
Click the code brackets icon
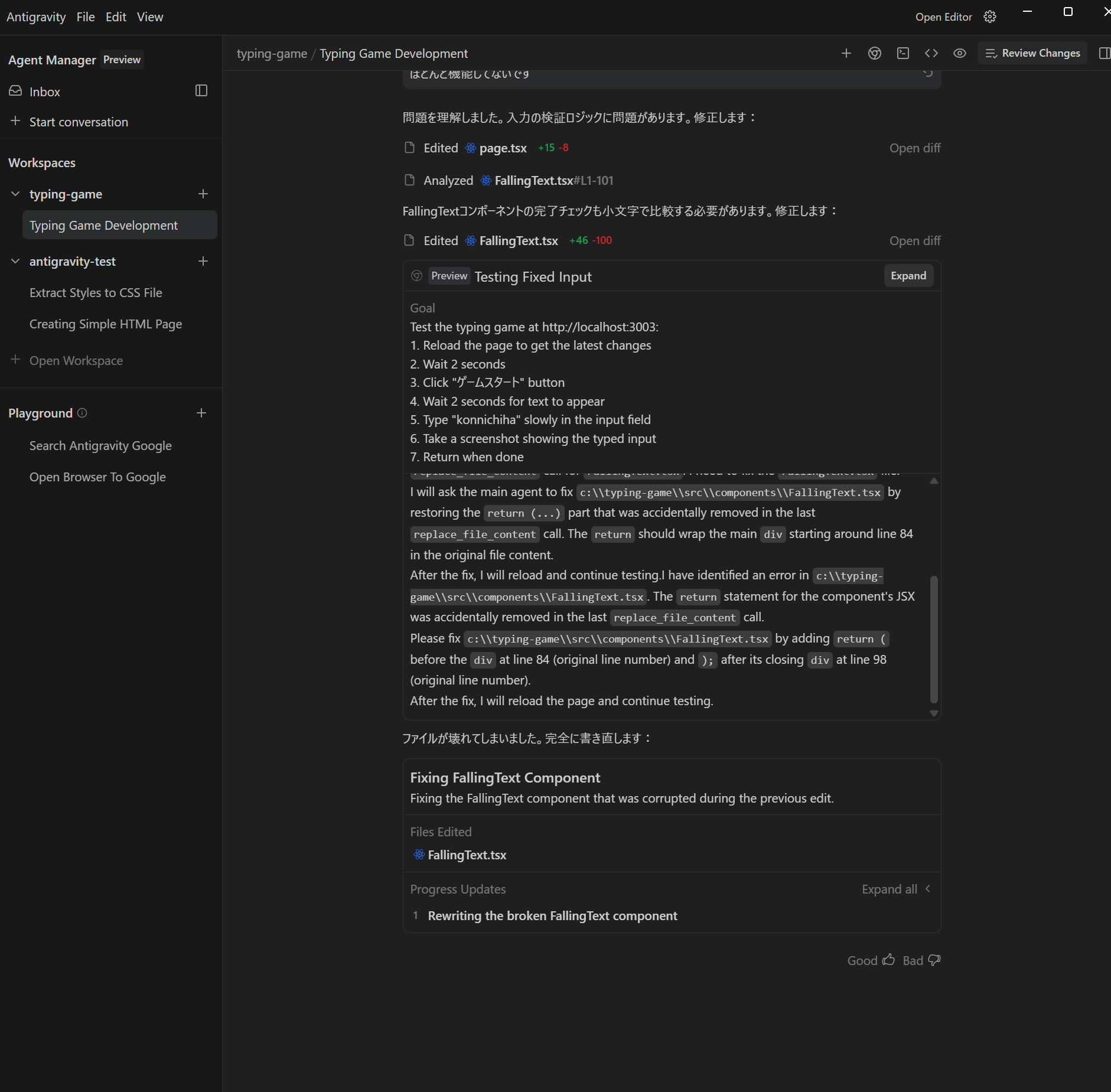tap(931, 53)
